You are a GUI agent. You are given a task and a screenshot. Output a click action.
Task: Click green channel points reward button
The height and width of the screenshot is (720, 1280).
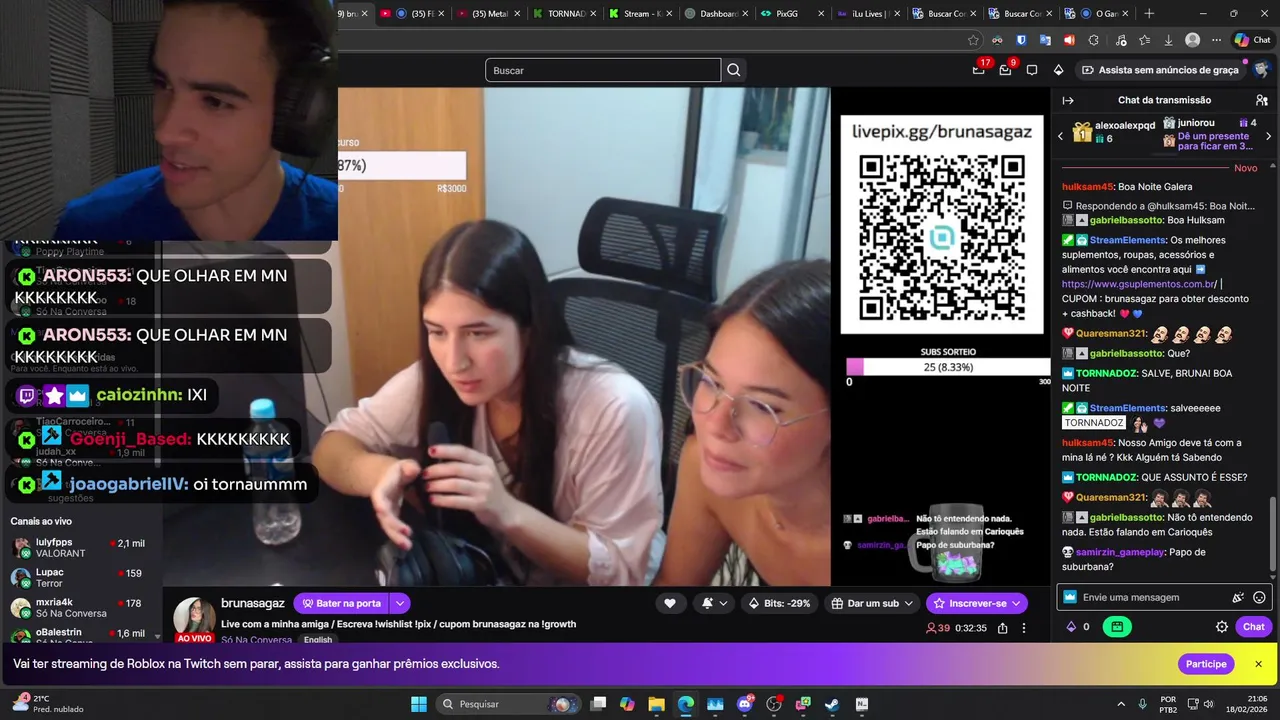coord(1117,627)
